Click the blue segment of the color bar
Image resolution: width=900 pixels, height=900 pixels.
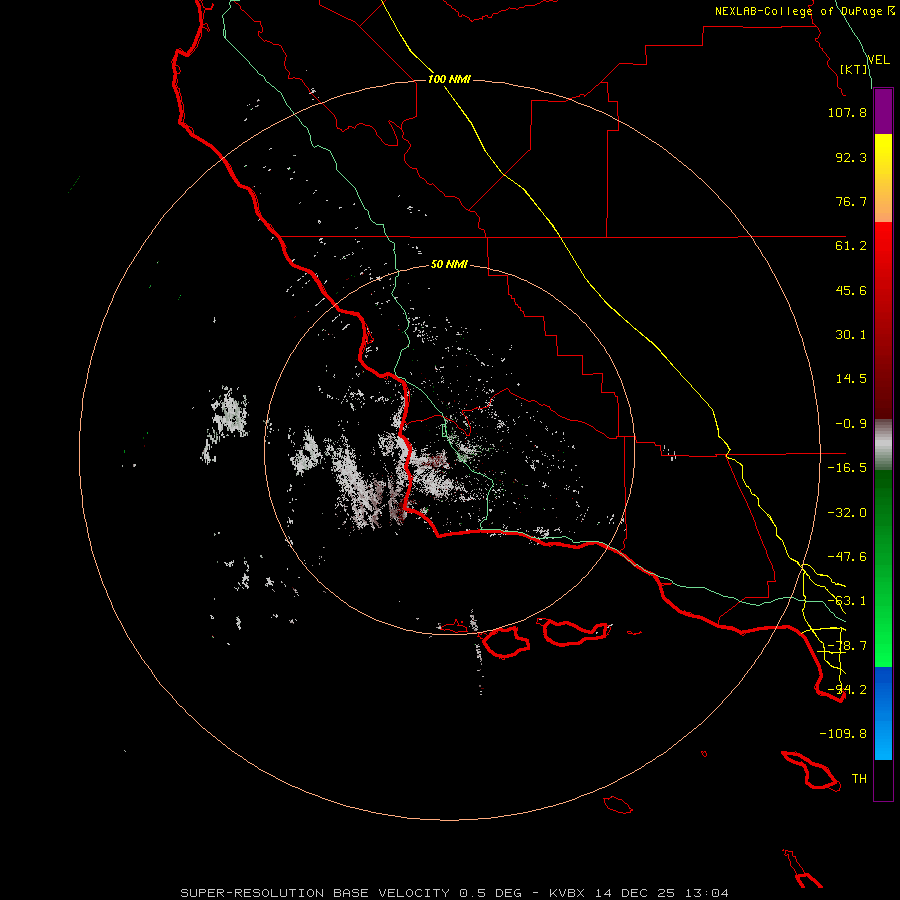click(x=883, y=713)
